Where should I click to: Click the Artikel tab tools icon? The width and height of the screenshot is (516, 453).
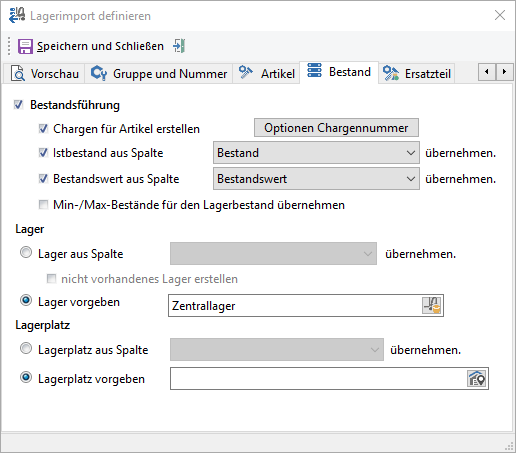click(246, 72)
